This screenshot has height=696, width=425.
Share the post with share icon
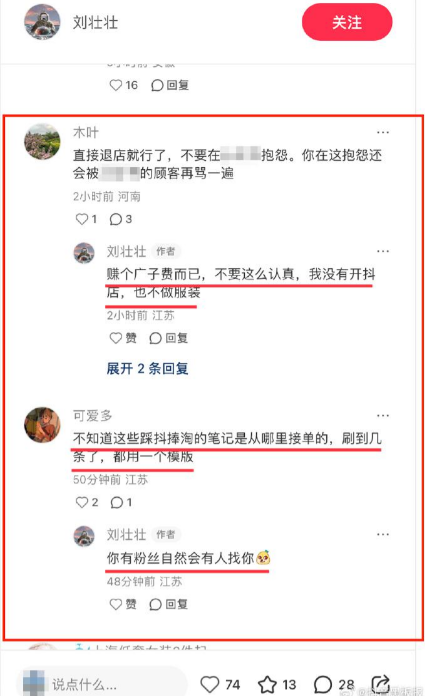pos(381,684)
